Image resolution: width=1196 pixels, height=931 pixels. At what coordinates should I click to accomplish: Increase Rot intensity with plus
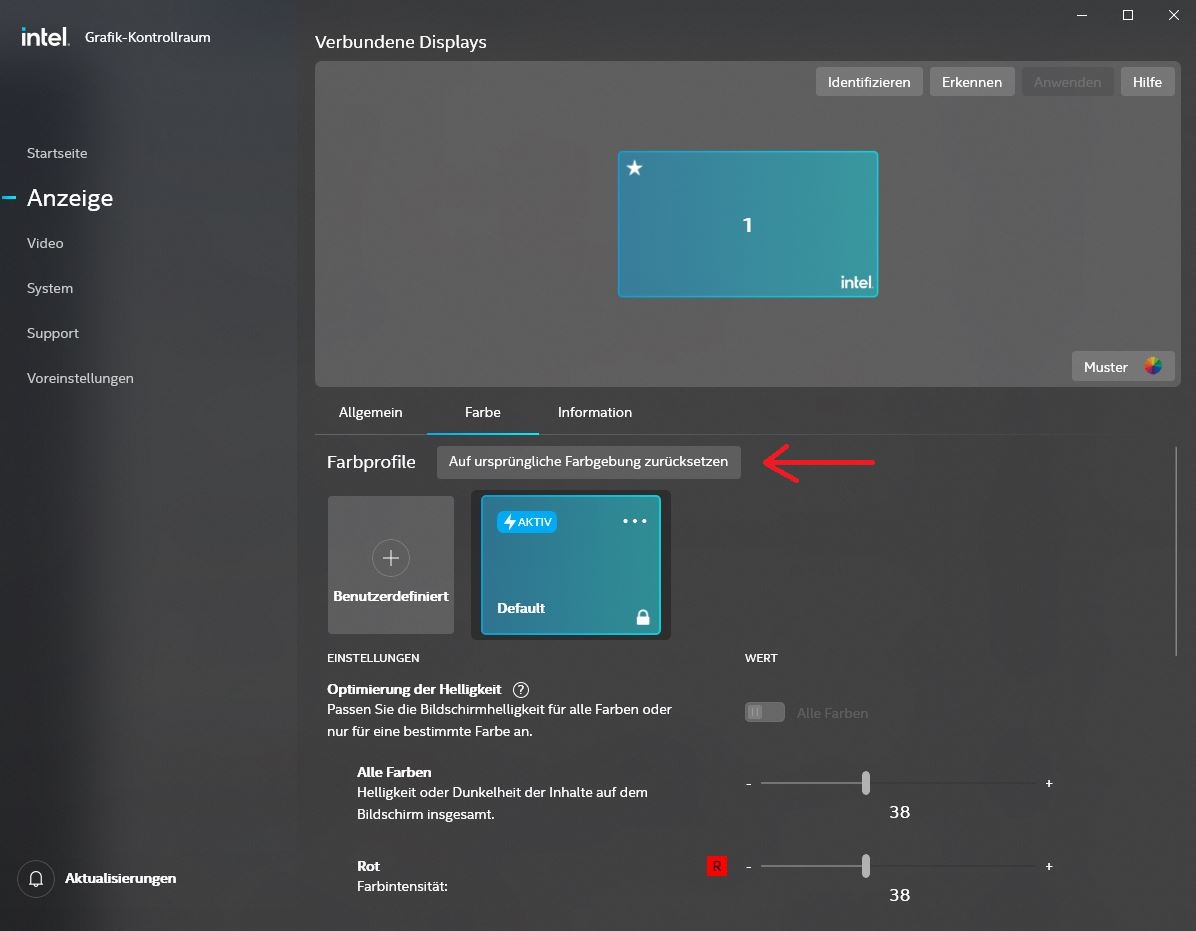tap(1049, 867)
